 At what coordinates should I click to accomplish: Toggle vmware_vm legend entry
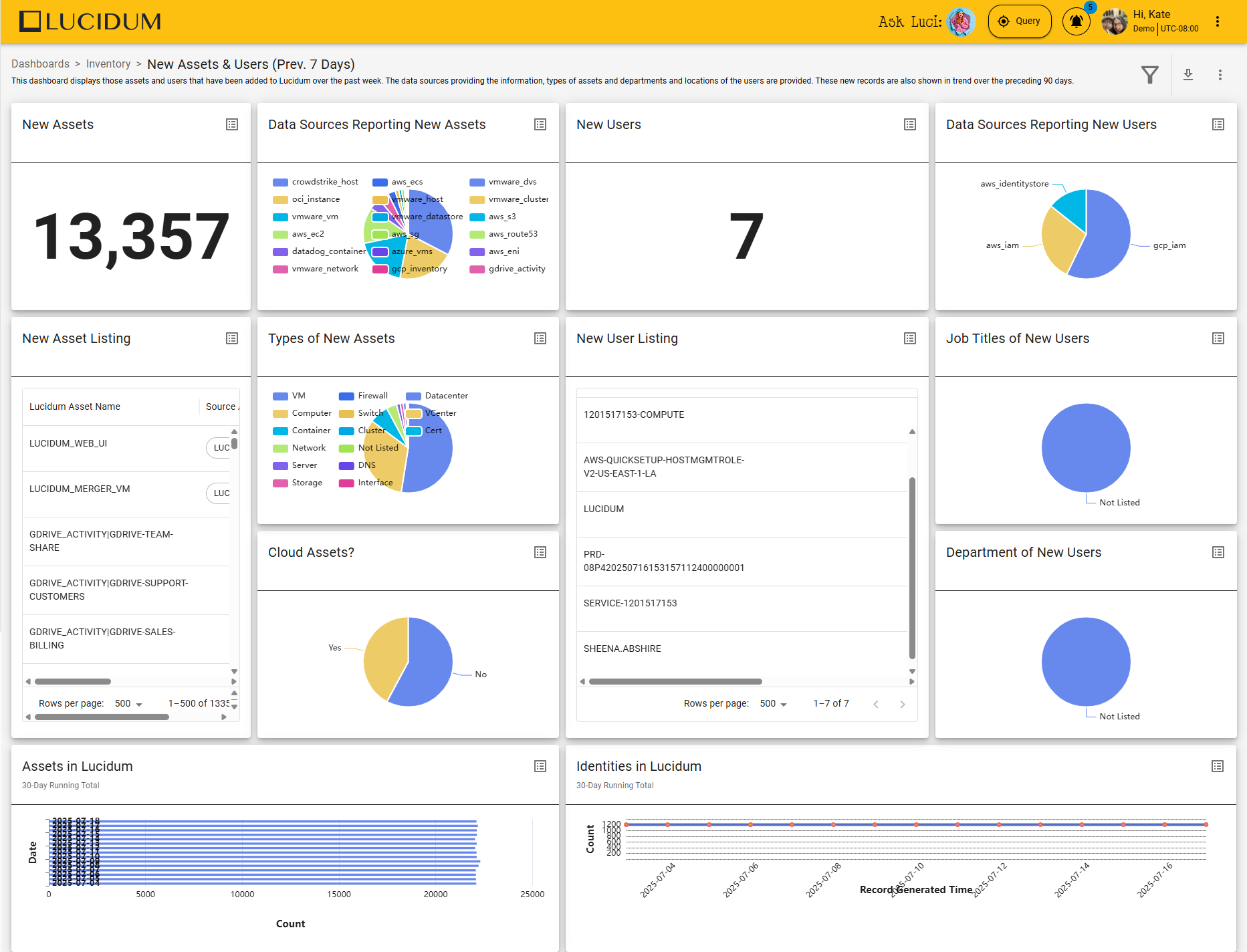[x=306, y=217]
